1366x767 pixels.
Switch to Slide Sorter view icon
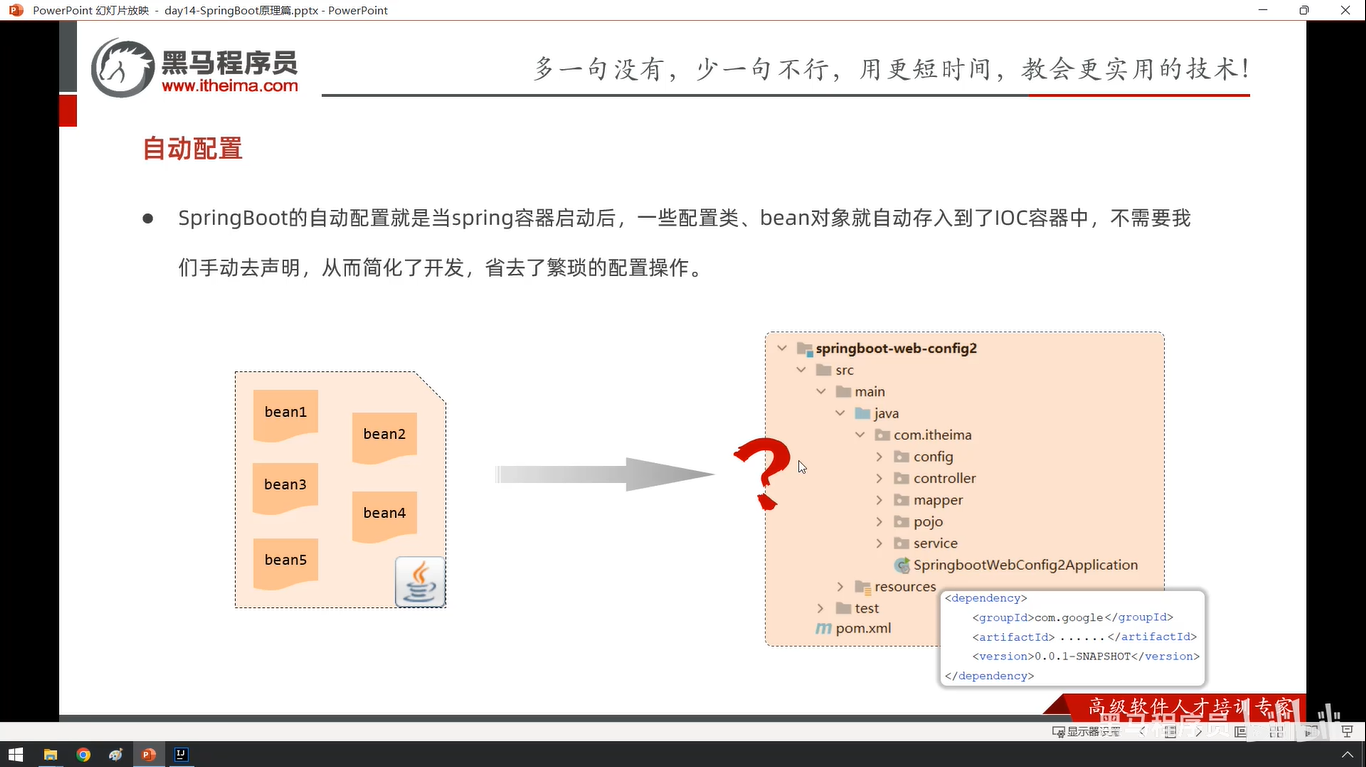click(x=1277, y=732)
